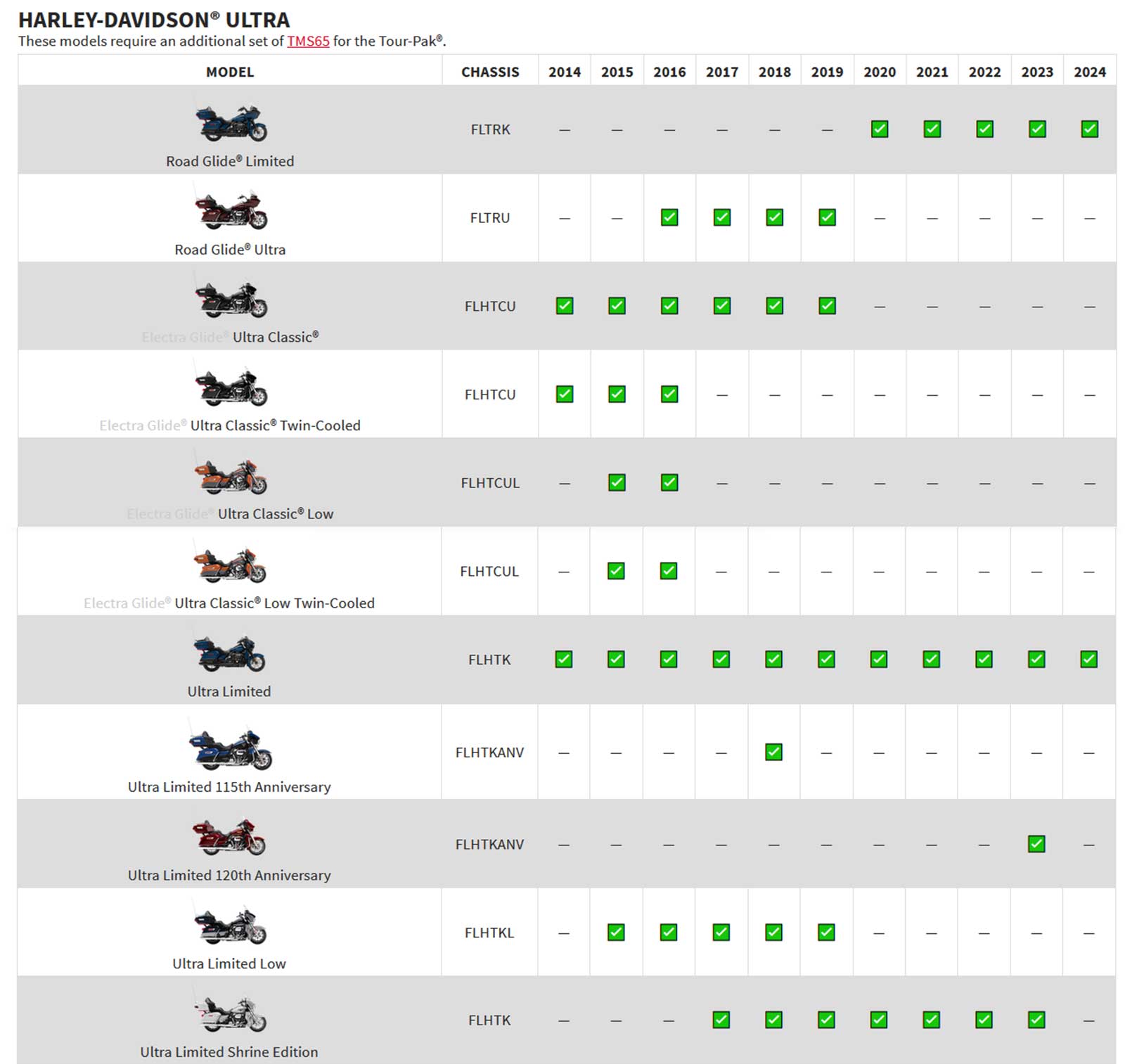The width and height of the screenshot is (1125, 1064).
Task: Click the Electra Glide Ultra Classic Twin-Cooled label
Action: (230, 425)
